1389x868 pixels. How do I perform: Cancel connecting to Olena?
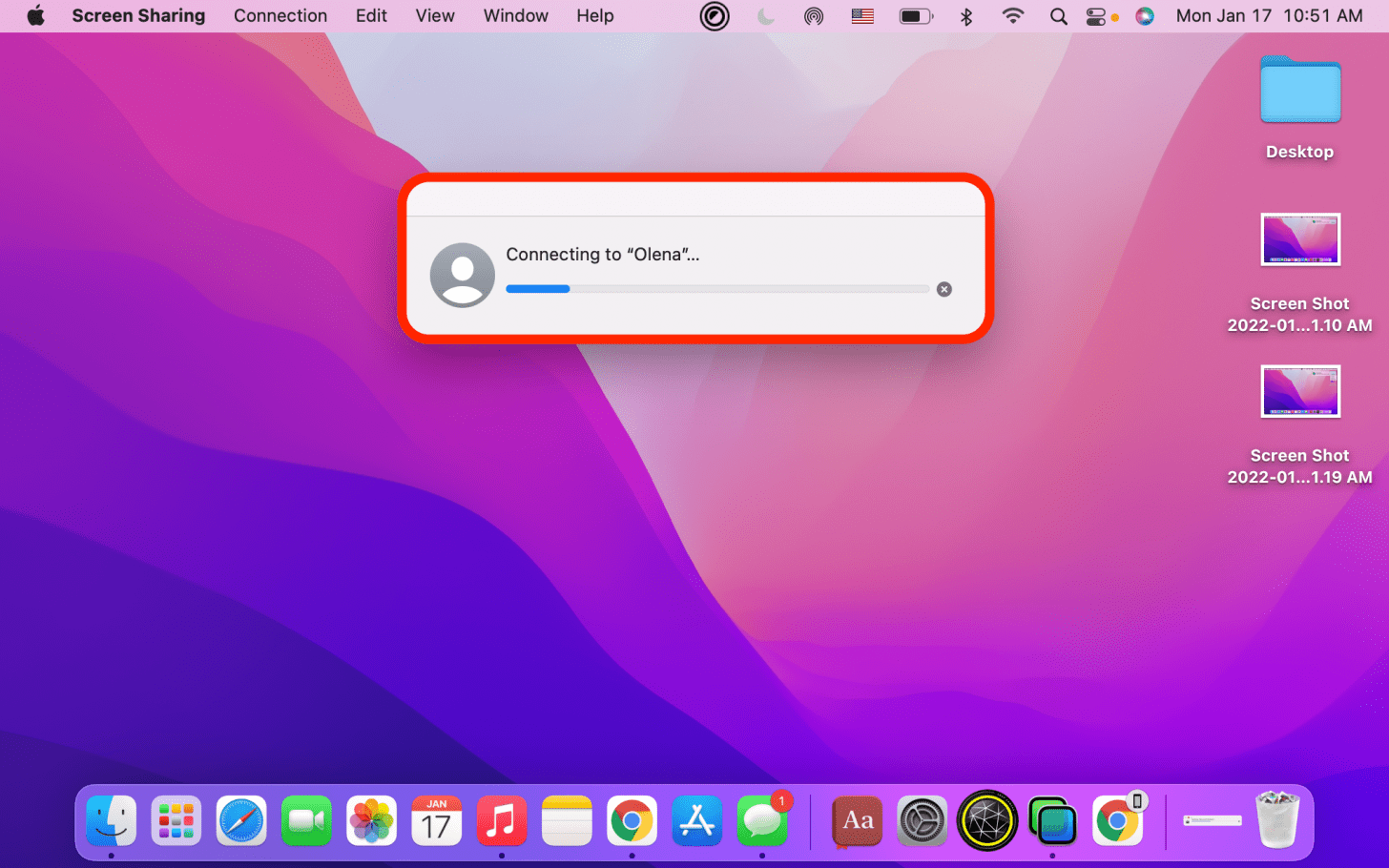[x=943, y=289]
